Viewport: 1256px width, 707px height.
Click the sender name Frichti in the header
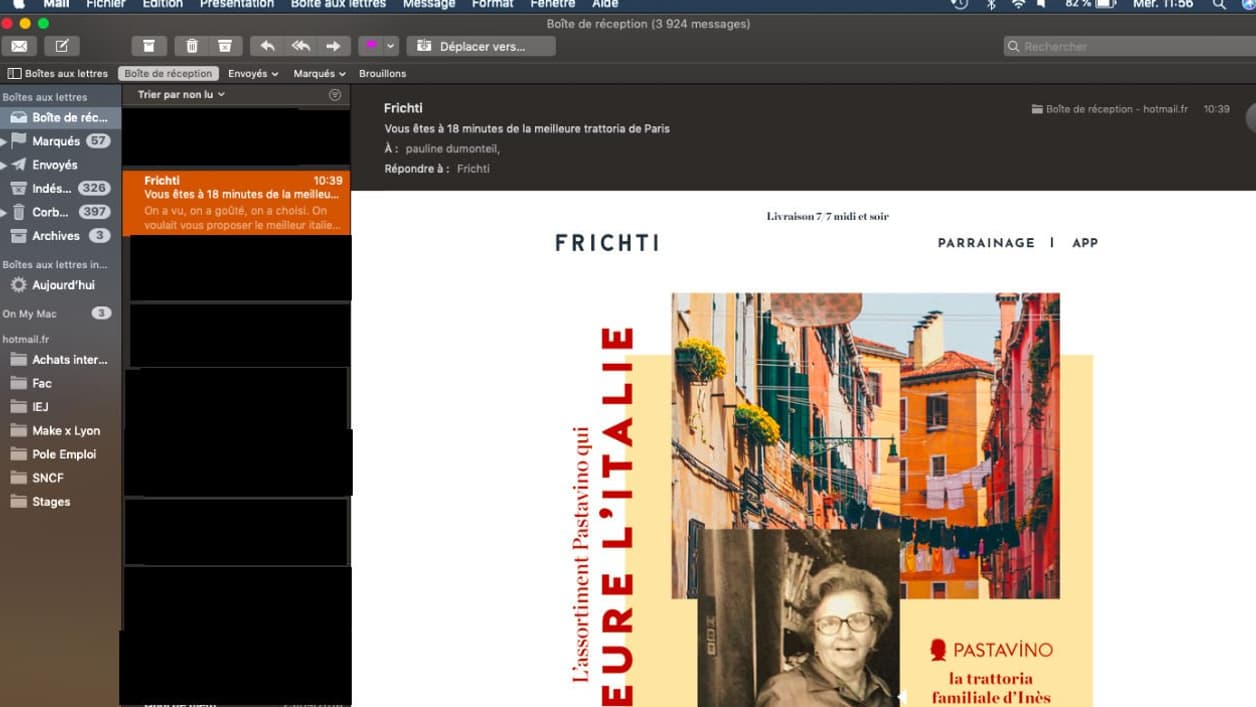pos(403,108)
